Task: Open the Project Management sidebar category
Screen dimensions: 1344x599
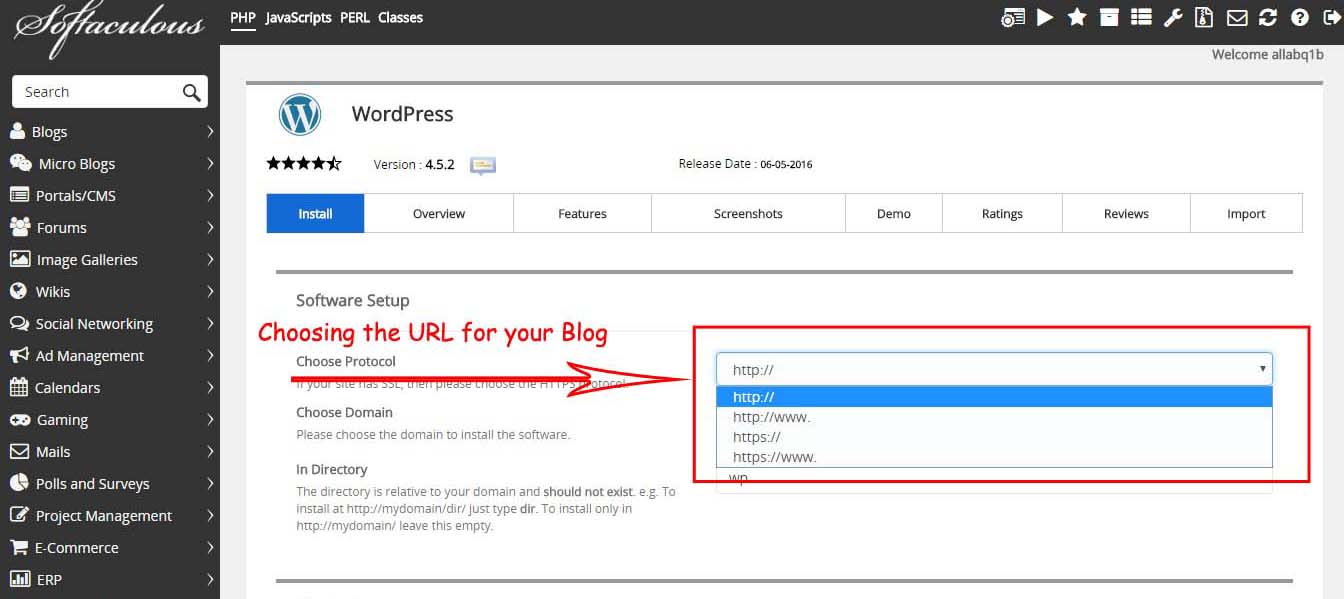Action: coord(110,515)
